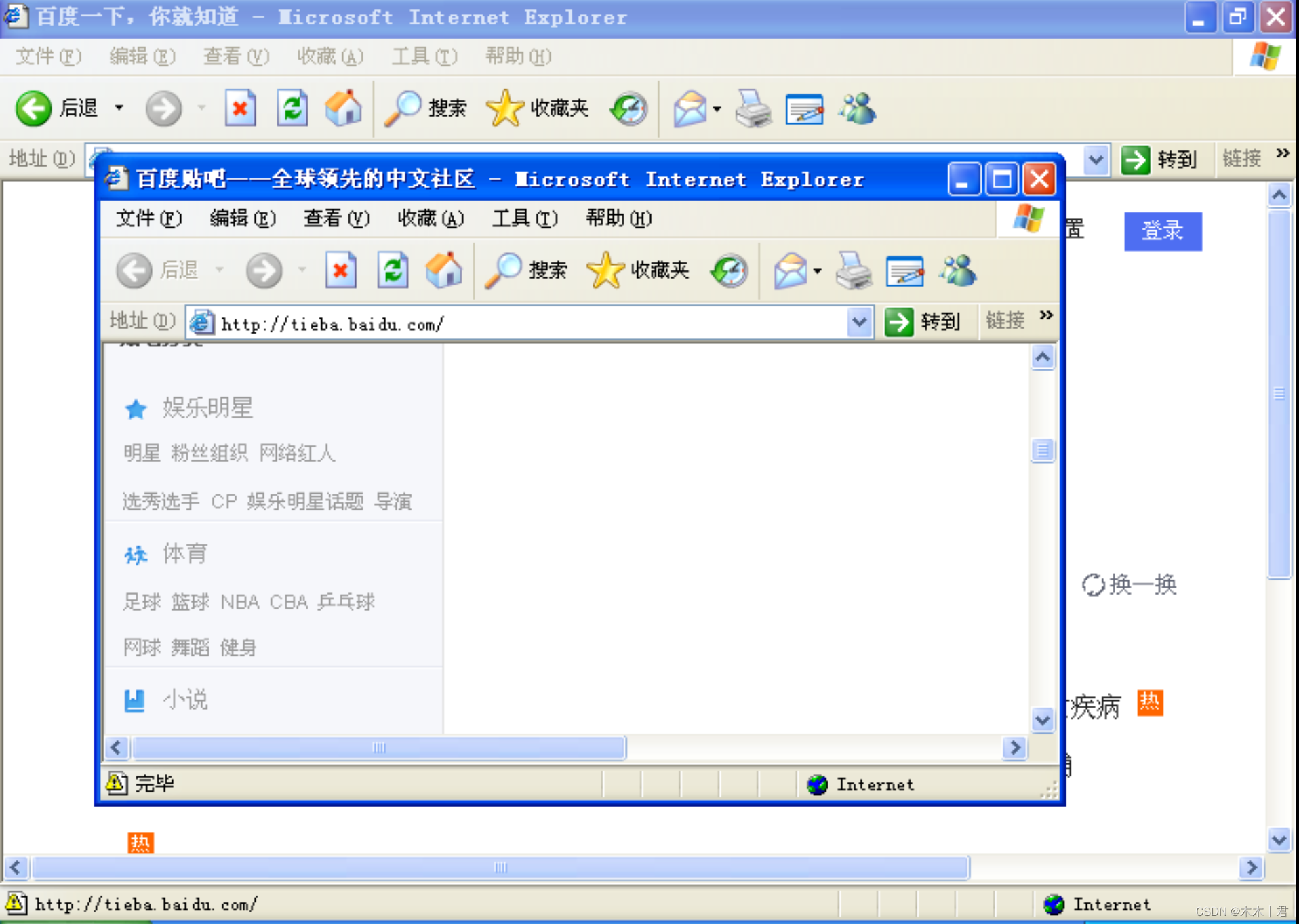The height and width of the screenshot is (924, 1299).
Task: Click Mail envelope icon in Tieba window
Action: point(791,270)
